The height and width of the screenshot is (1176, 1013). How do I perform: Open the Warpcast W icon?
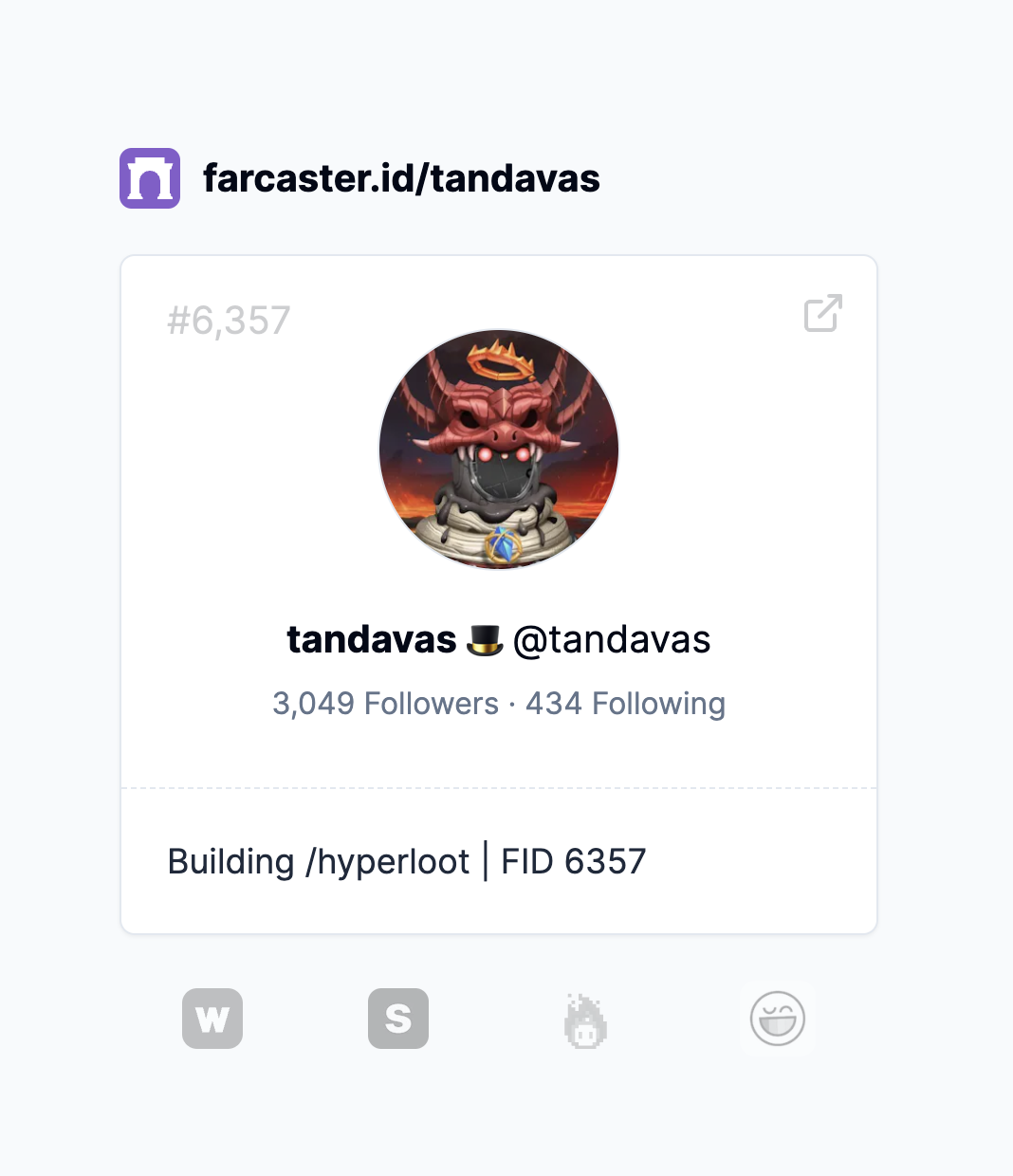(x=212, y=1019)
